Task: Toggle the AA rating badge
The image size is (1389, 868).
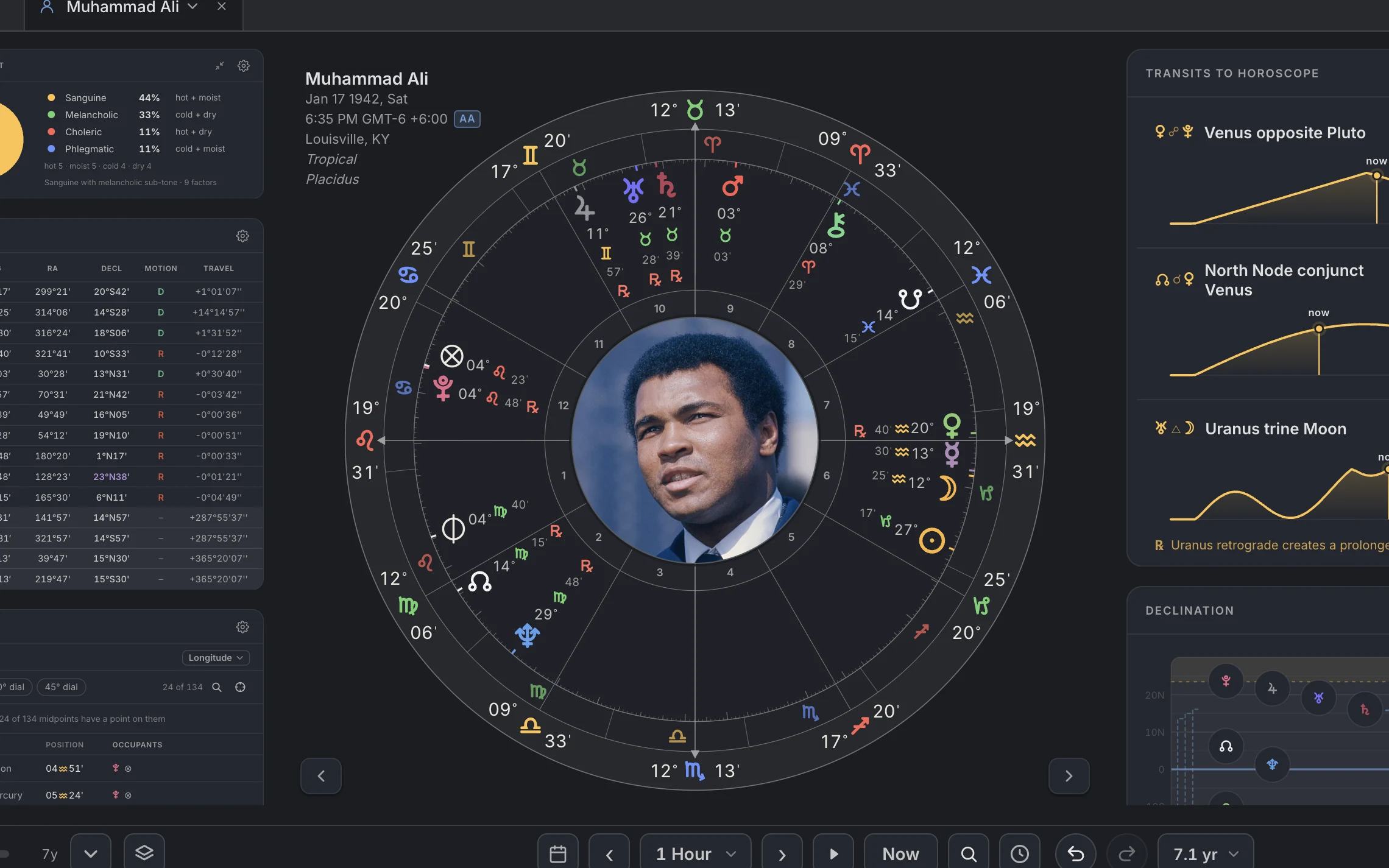Action: 467,119
